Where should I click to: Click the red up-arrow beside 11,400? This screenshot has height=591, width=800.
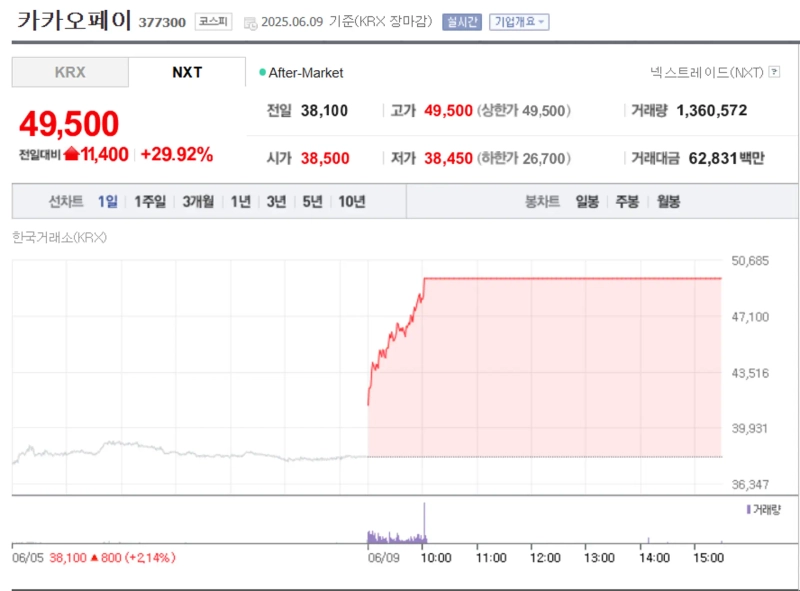(x=71, y=154)
